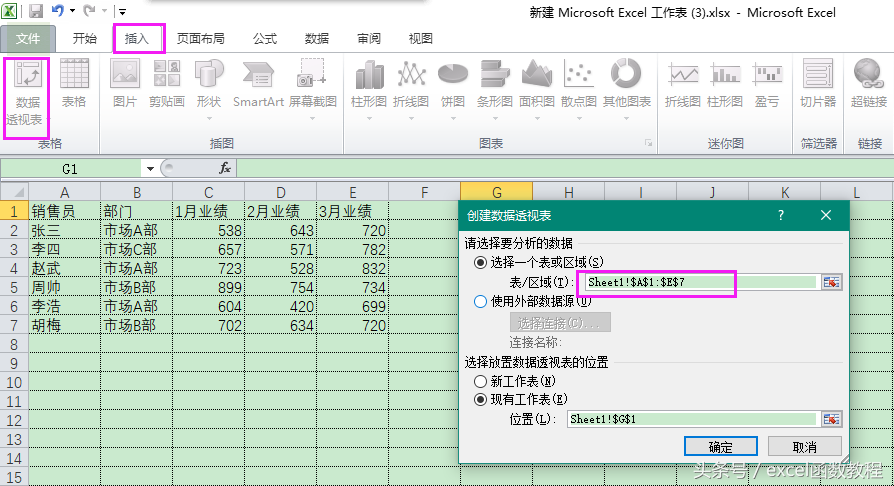Click the Name Box showing G1
The width and height of the screenshot is (894, 486).
71,169
